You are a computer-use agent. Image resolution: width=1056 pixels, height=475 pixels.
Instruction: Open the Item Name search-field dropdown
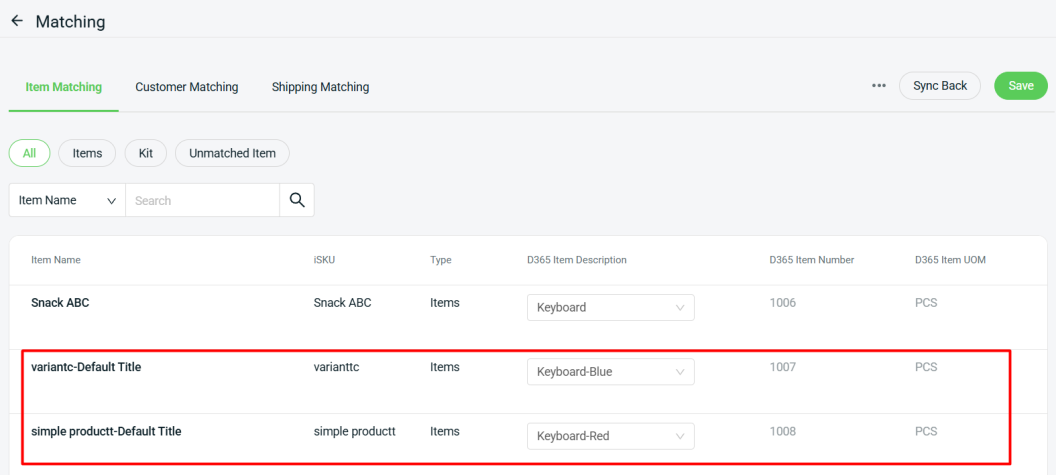point(67,200)
